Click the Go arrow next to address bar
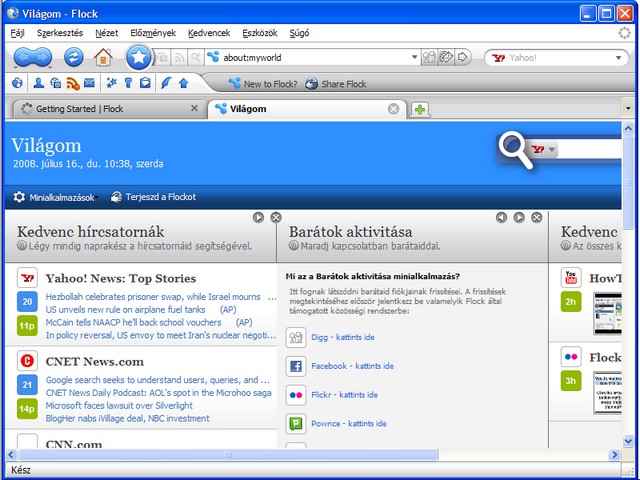Image resolution: width=640 pixels, height=480 pixels. point(463,57)
